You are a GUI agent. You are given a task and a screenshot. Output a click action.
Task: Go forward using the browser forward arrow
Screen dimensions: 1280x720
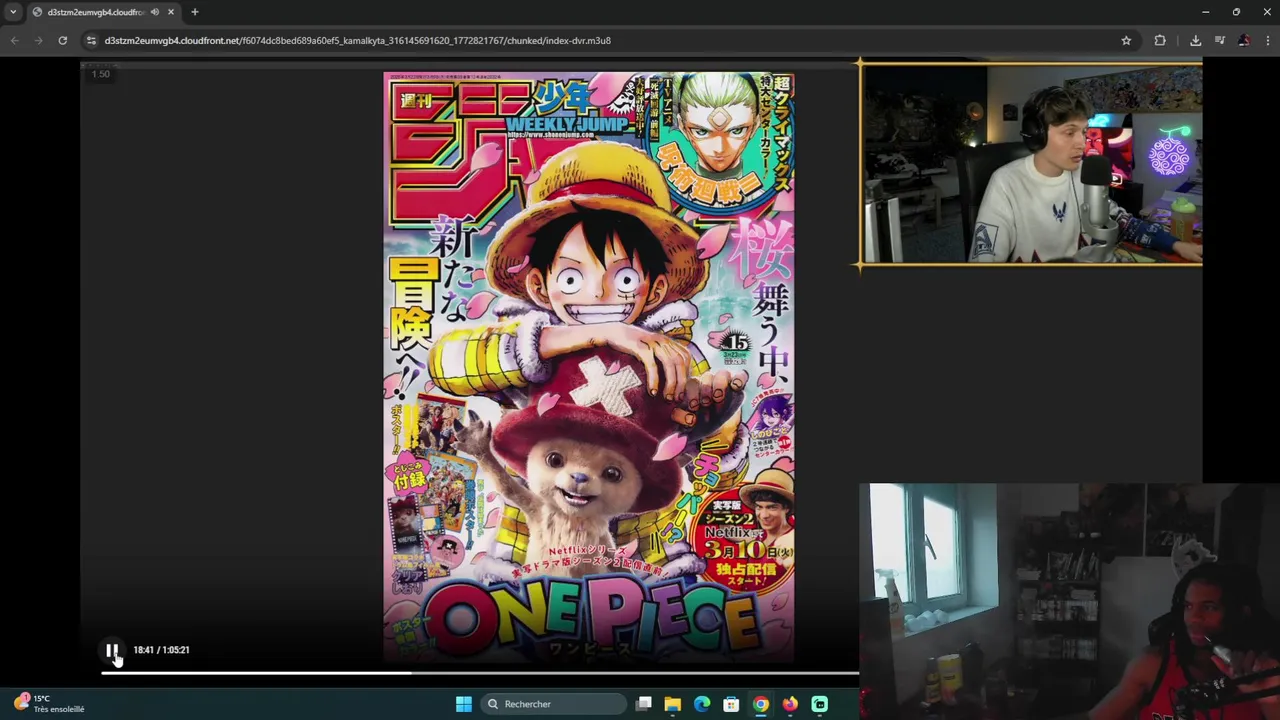coord(38,40)
